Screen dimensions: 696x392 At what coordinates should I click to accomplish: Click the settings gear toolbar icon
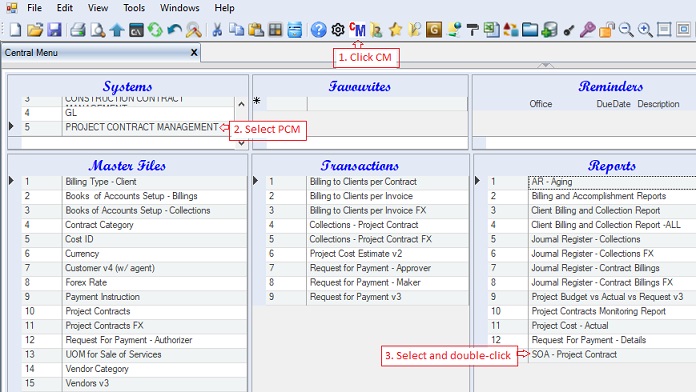click(338, 30)
